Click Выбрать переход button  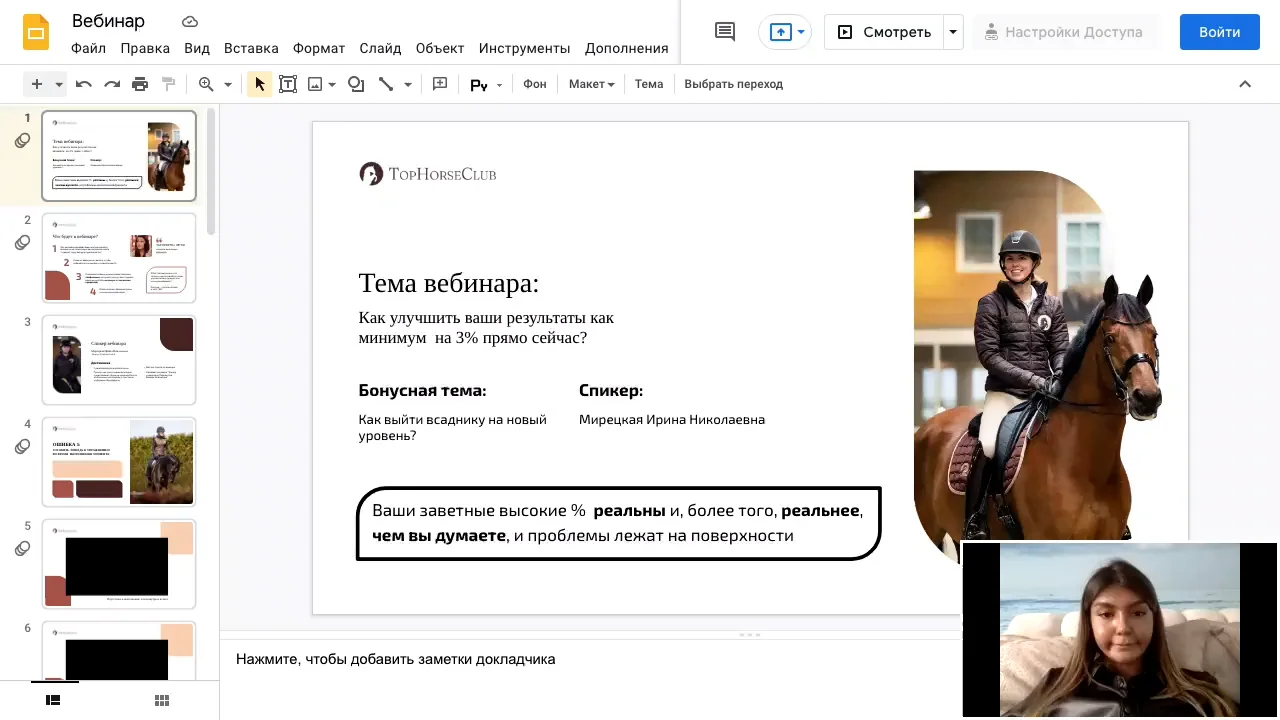[x=734, y=84]
